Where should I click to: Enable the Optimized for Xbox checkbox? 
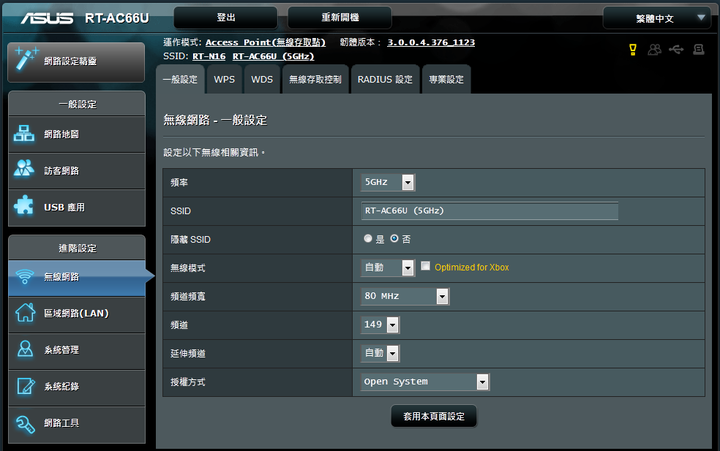(x=426, y=266)
